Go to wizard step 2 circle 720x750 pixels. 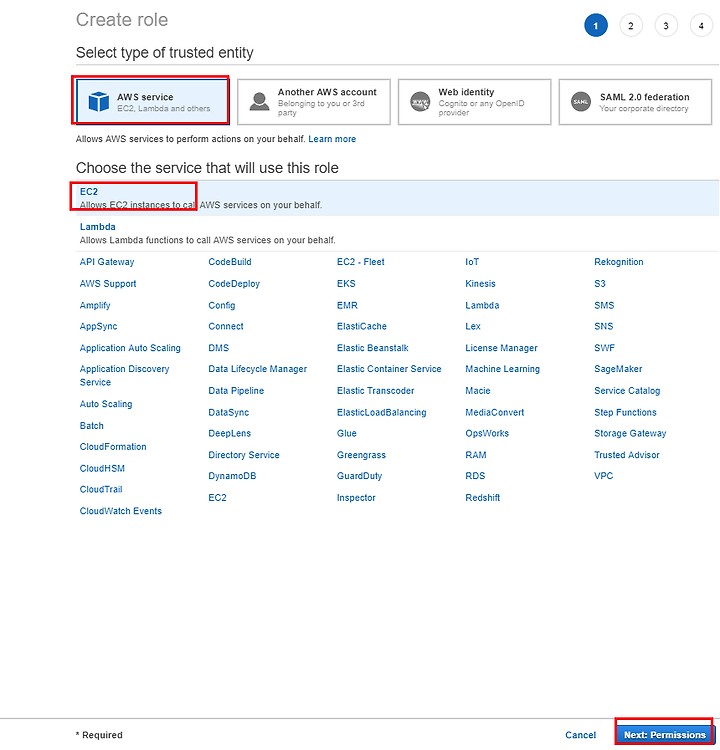[631, 26]
